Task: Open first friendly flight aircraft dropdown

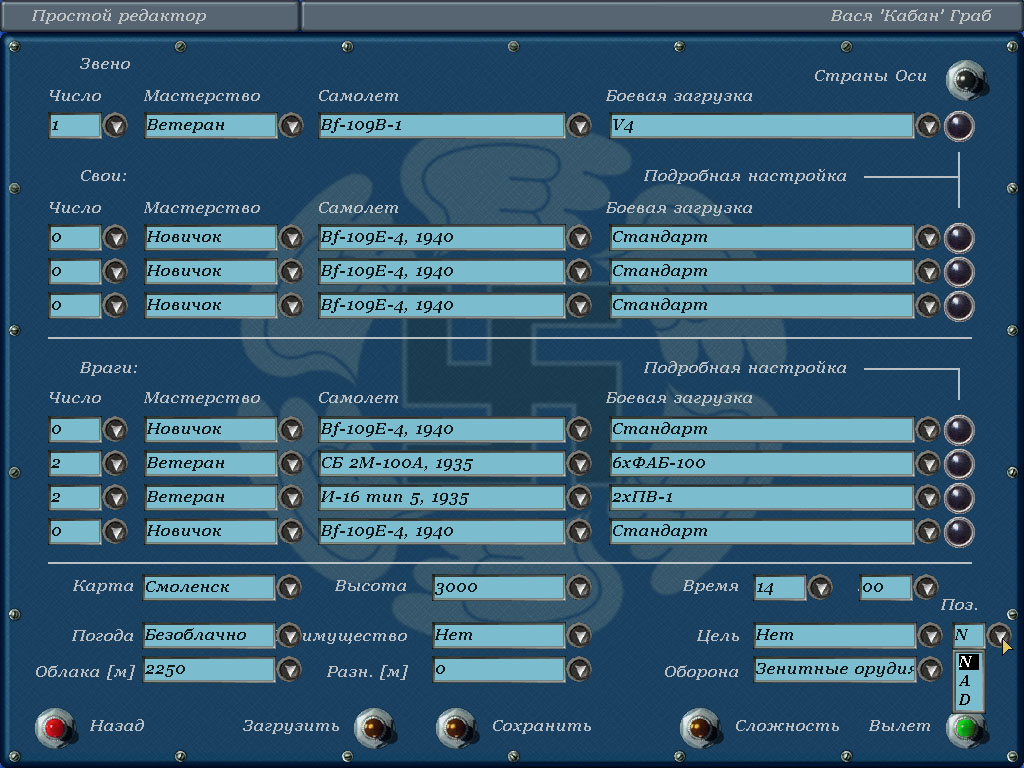Action: click(579, 238)
